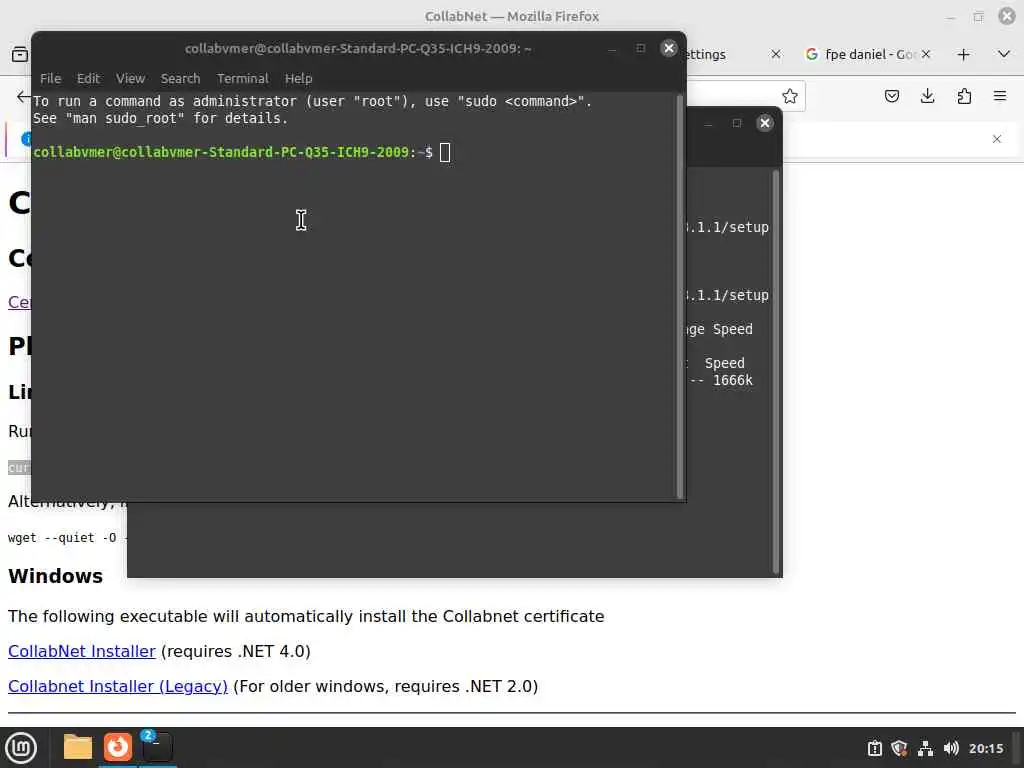Launch the Files folder from the taskbar
This screenshot has height=768, width=1024.
[78, 747]
